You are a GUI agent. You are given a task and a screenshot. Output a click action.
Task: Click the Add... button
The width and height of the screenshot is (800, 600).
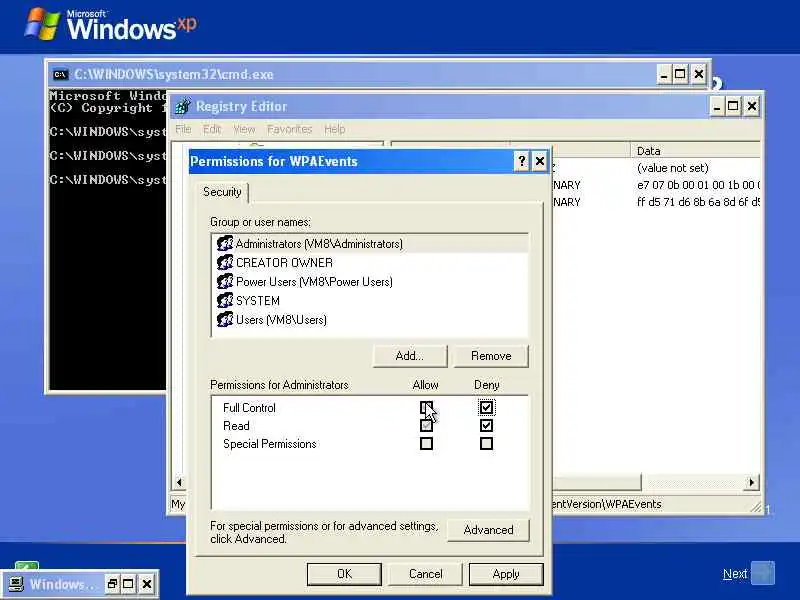410,356
